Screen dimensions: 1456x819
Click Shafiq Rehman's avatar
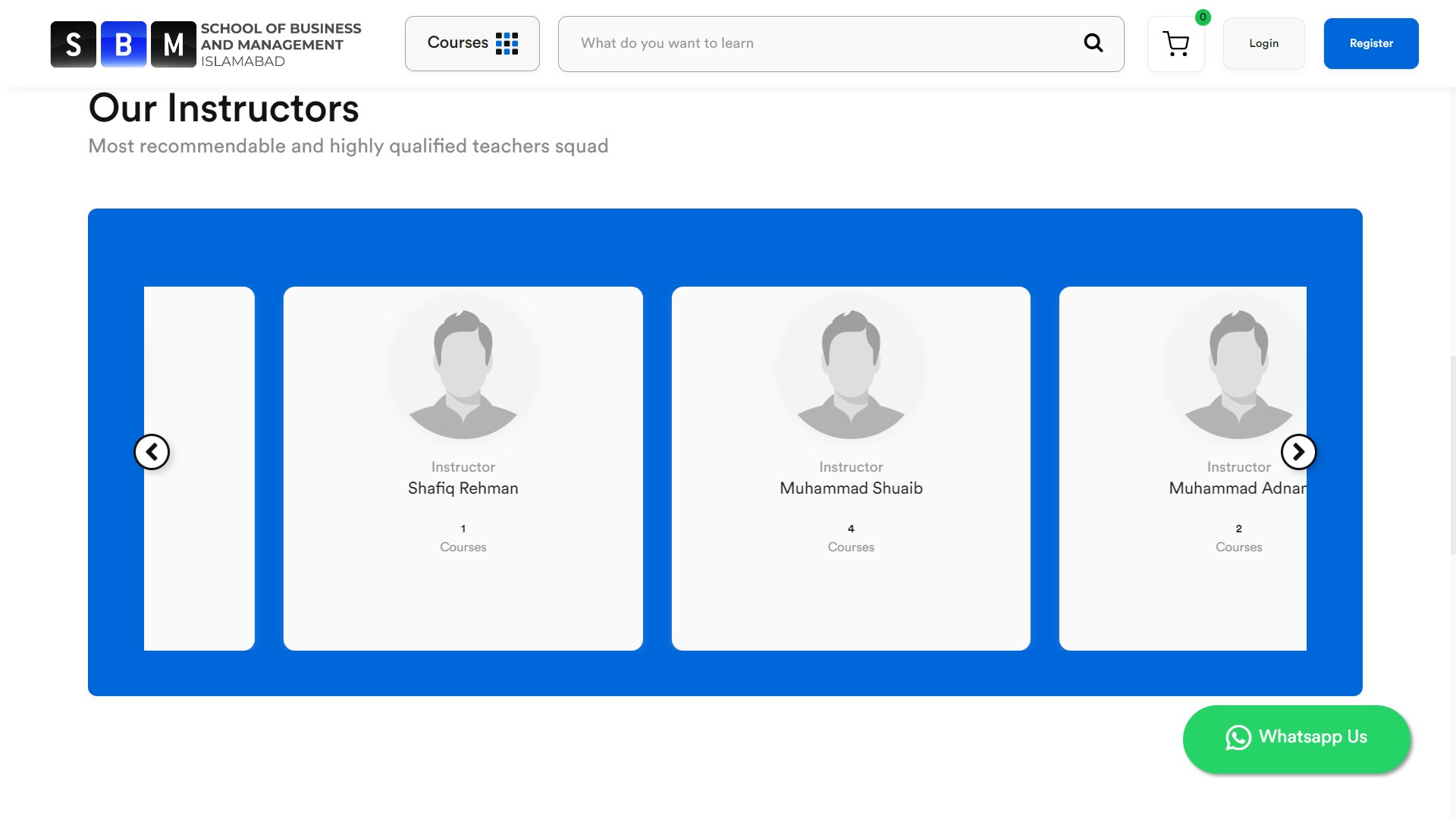[x=463, y=374]
